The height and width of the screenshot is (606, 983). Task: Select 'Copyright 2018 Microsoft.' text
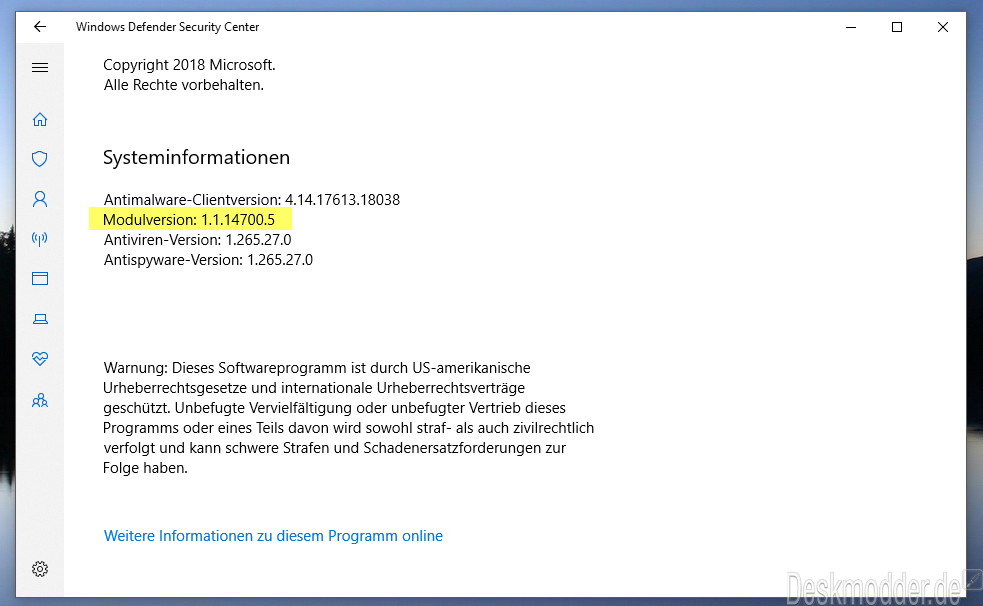tap(189, 65)
